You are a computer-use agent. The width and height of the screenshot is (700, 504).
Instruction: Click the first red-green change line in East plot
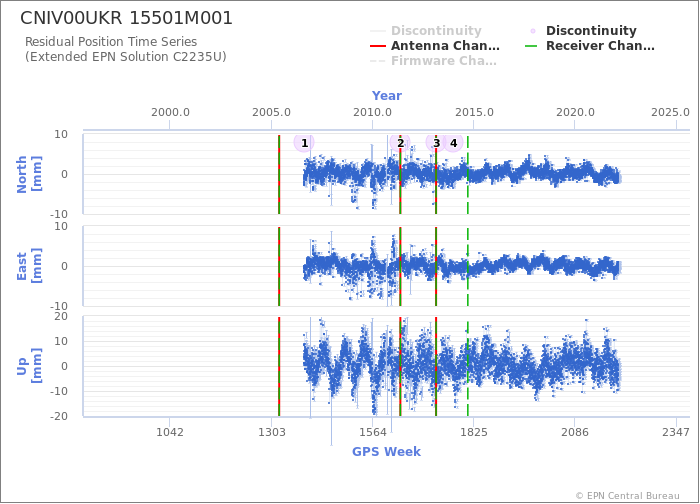click(x=279, y=267)
